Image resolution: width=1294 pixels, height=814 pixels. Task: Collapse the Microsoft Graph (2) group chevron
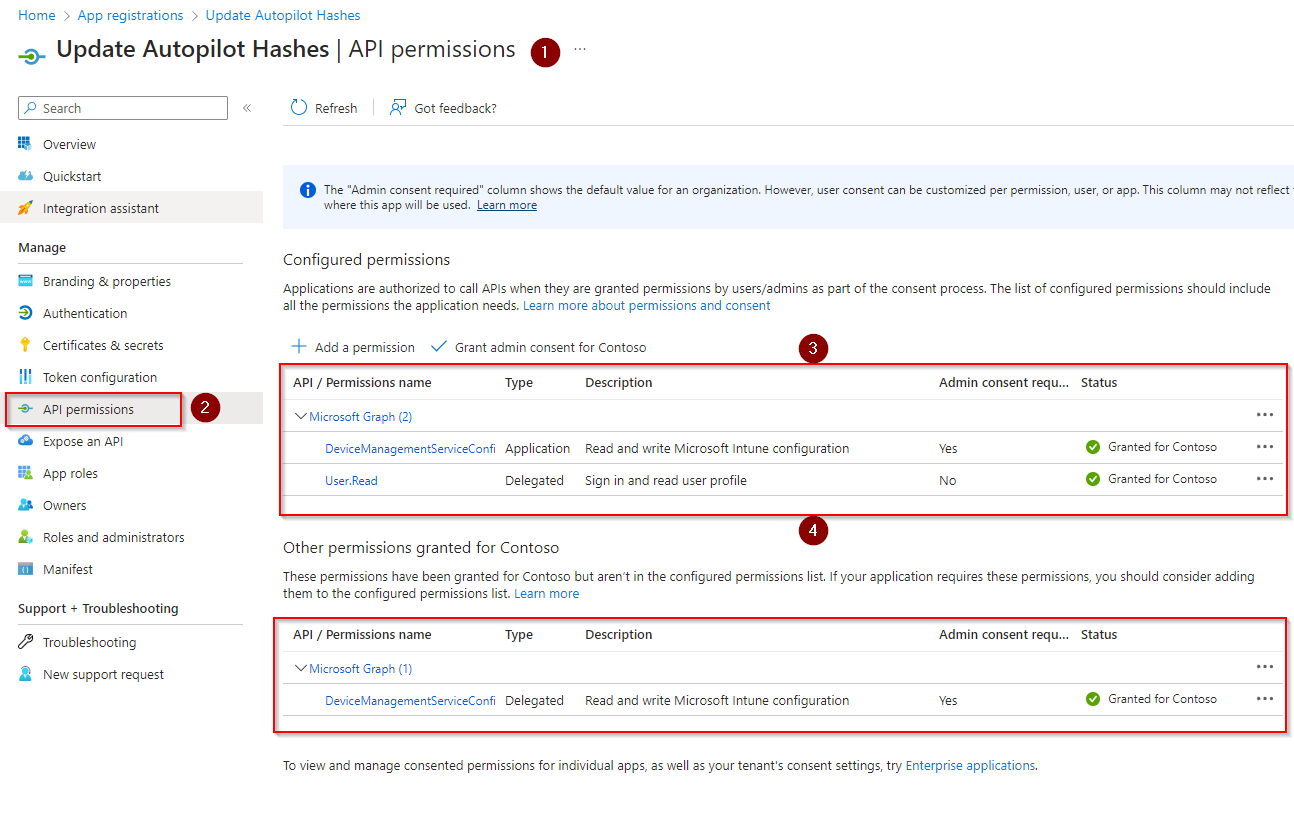click(x=300, y=416)
